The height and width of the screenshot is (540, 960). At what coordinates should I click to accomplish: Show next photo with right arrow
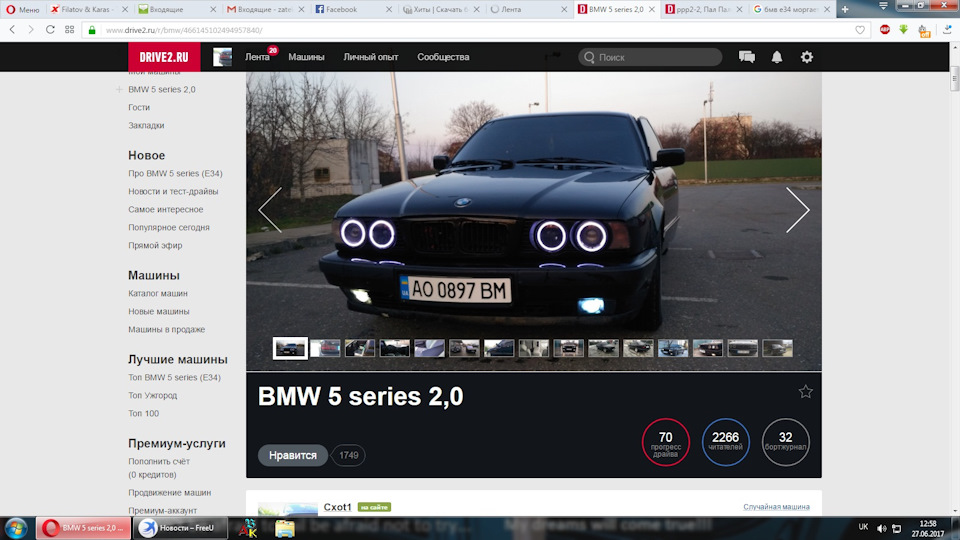[798, 210]
